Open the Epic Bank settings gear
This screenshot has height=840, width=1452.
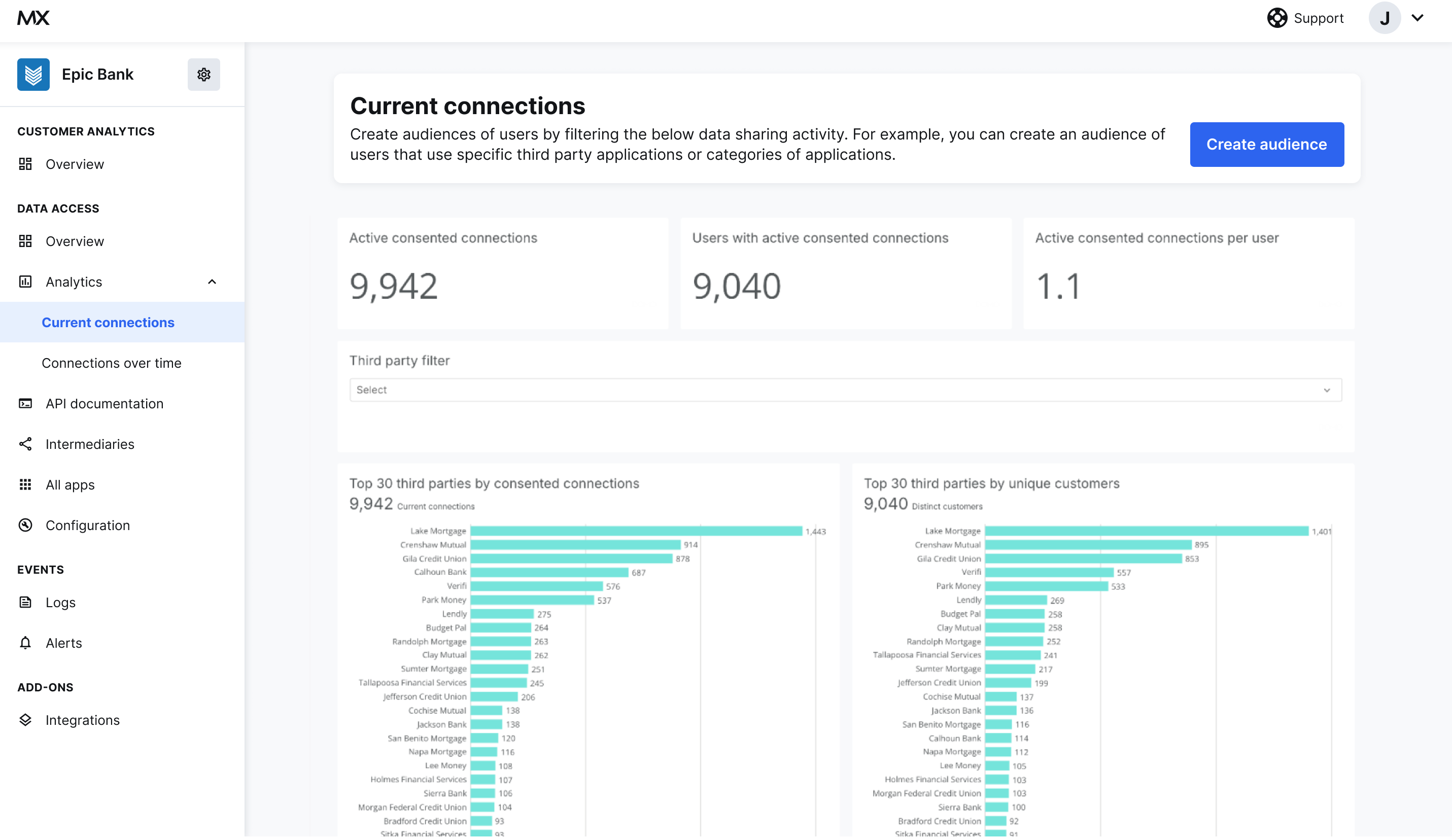click(x=204, y=75)
